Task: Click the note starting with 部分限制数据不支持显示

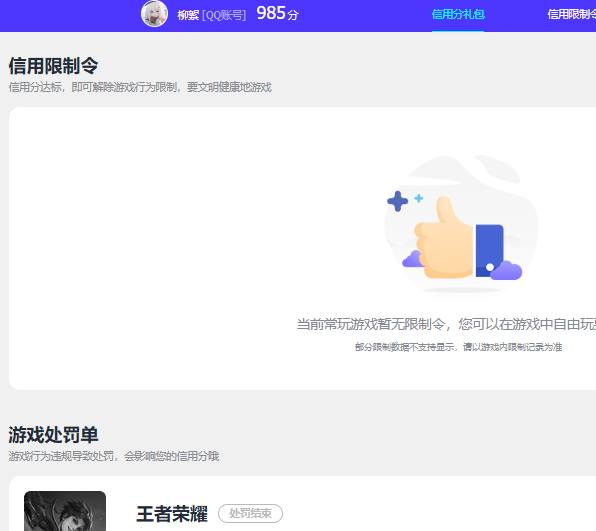Action: click(x=458, y=347)
